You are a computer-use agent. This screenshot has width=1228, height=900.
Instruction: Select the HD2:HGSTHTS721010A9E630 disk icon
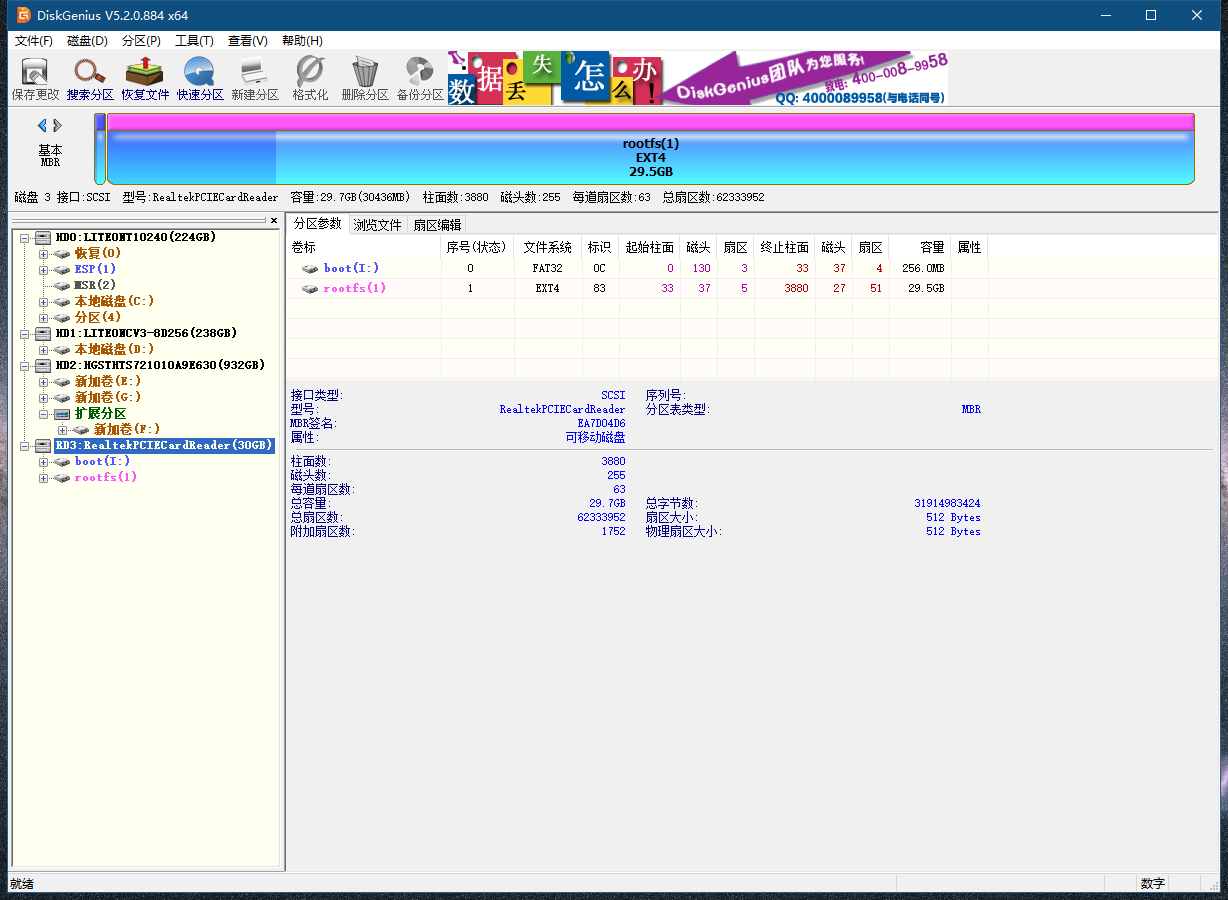coord(42,365)
